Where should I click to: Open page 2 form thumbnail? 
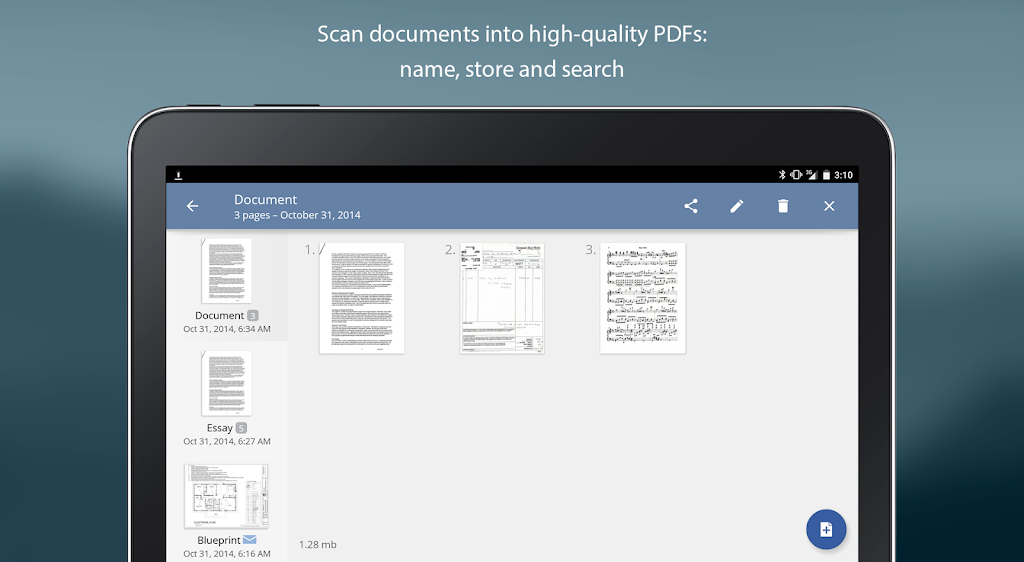[x=502, y=298]
